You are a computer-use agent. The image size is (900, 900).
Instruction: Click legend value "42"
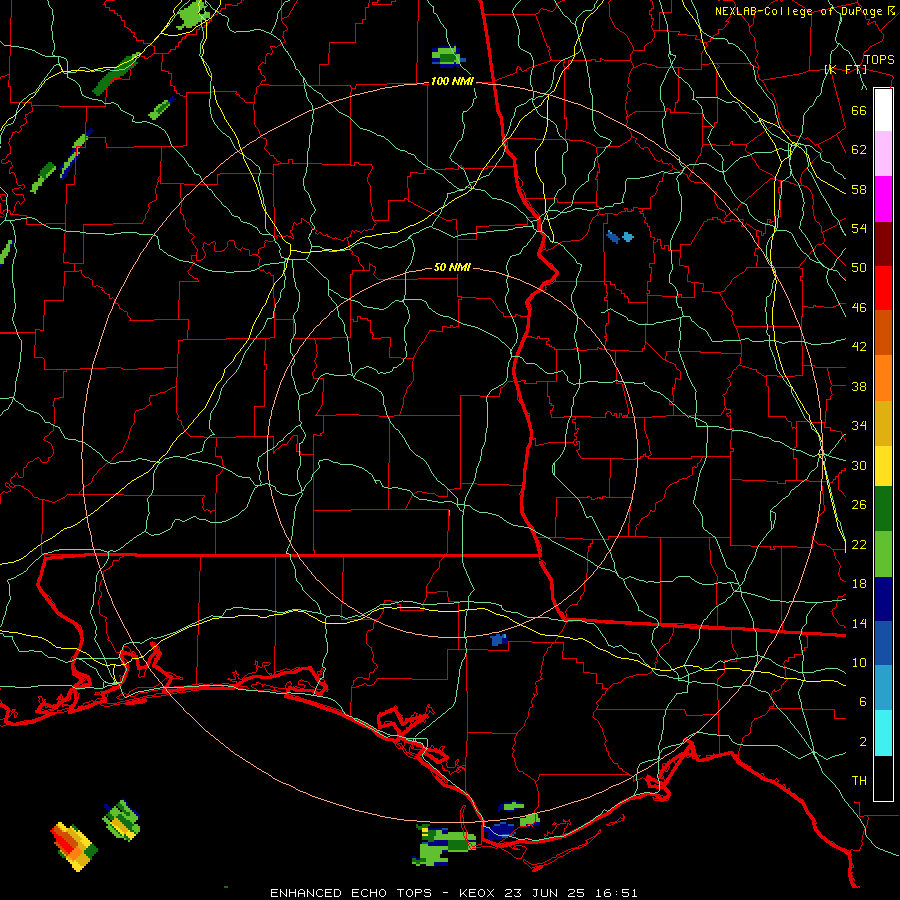(859, 347)
